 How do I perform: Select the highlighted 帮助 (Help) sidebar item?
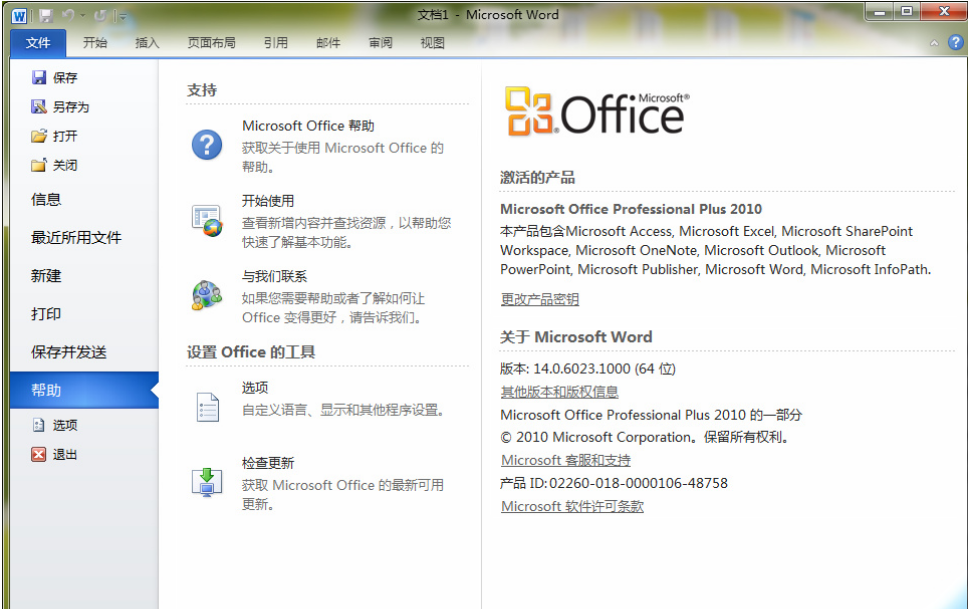[84, 390]
